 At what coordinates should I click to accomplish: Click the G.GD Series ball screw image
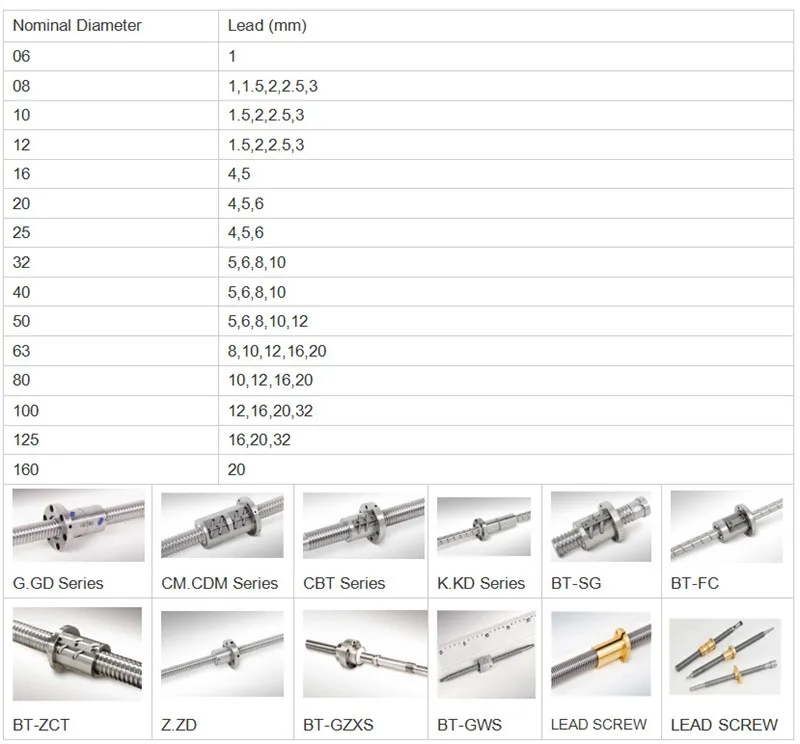tap(79, 526)
